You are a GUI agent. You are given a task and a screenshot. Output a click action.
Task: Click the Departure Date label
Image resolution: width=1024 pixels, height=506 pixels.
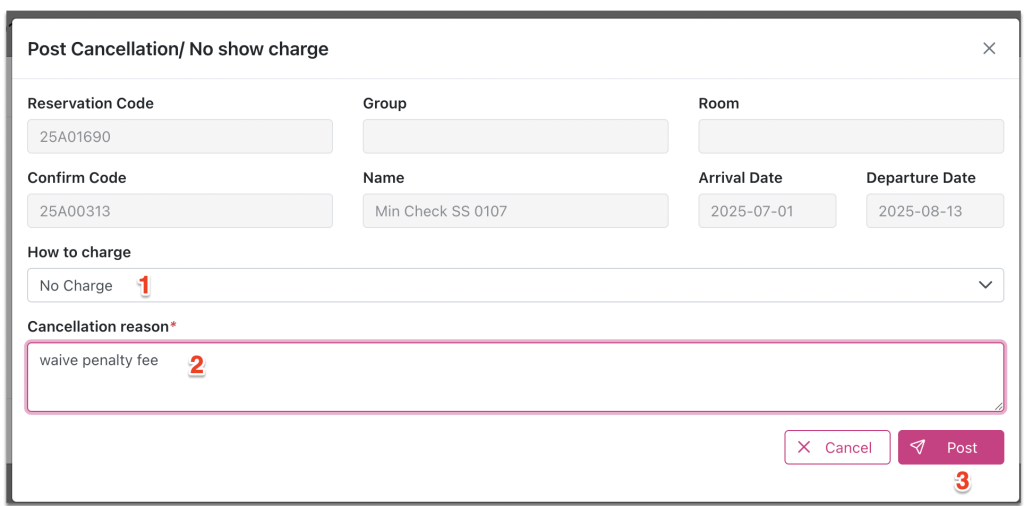coord(920,178)
